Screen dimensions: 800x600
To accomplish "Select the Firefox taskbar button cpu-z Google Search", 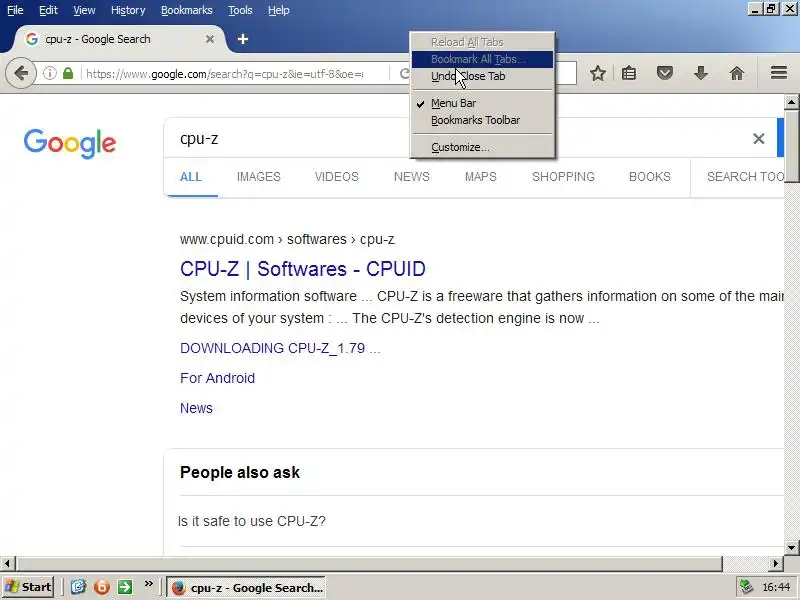I will [x=246, y=588].
